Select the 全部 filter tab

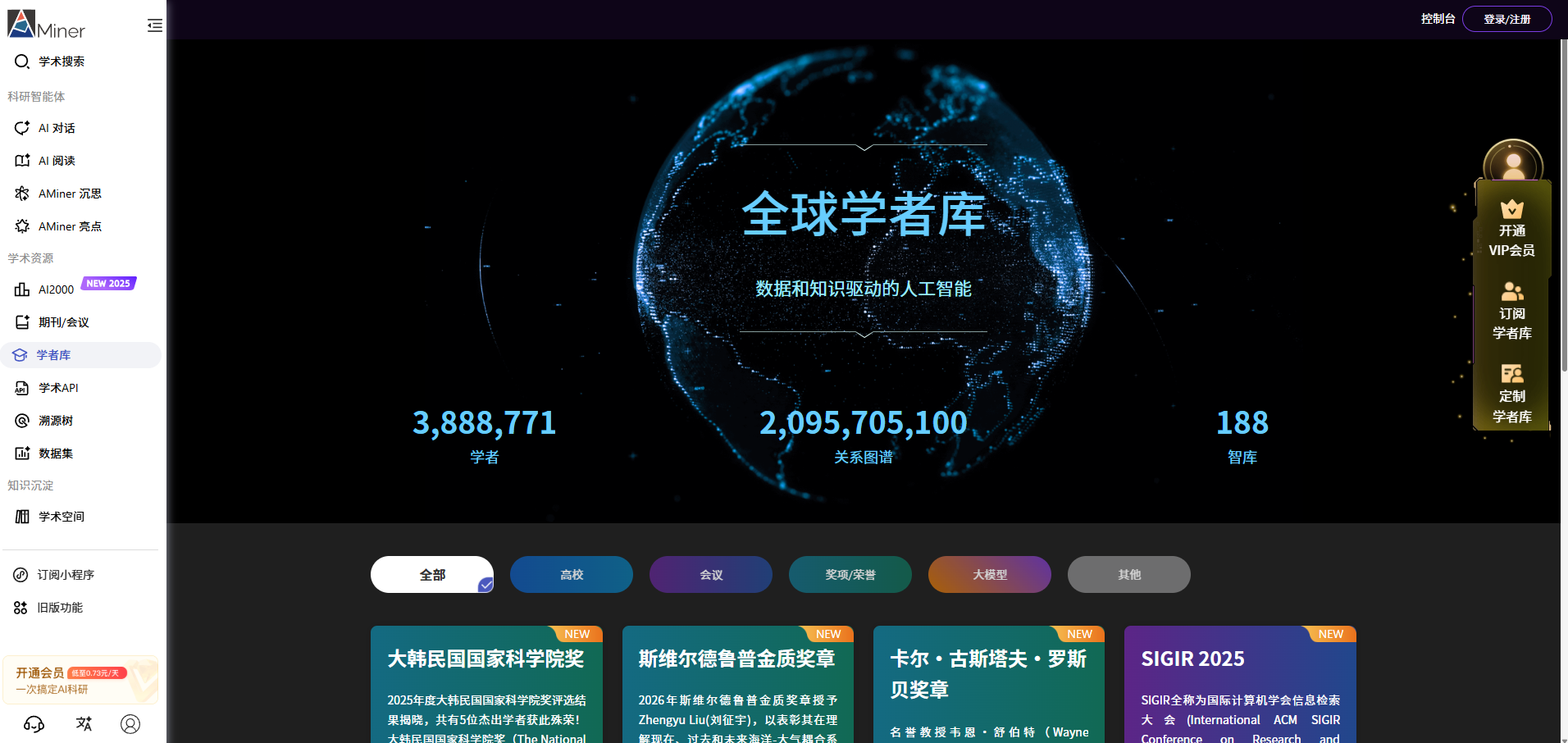(432, 575)
